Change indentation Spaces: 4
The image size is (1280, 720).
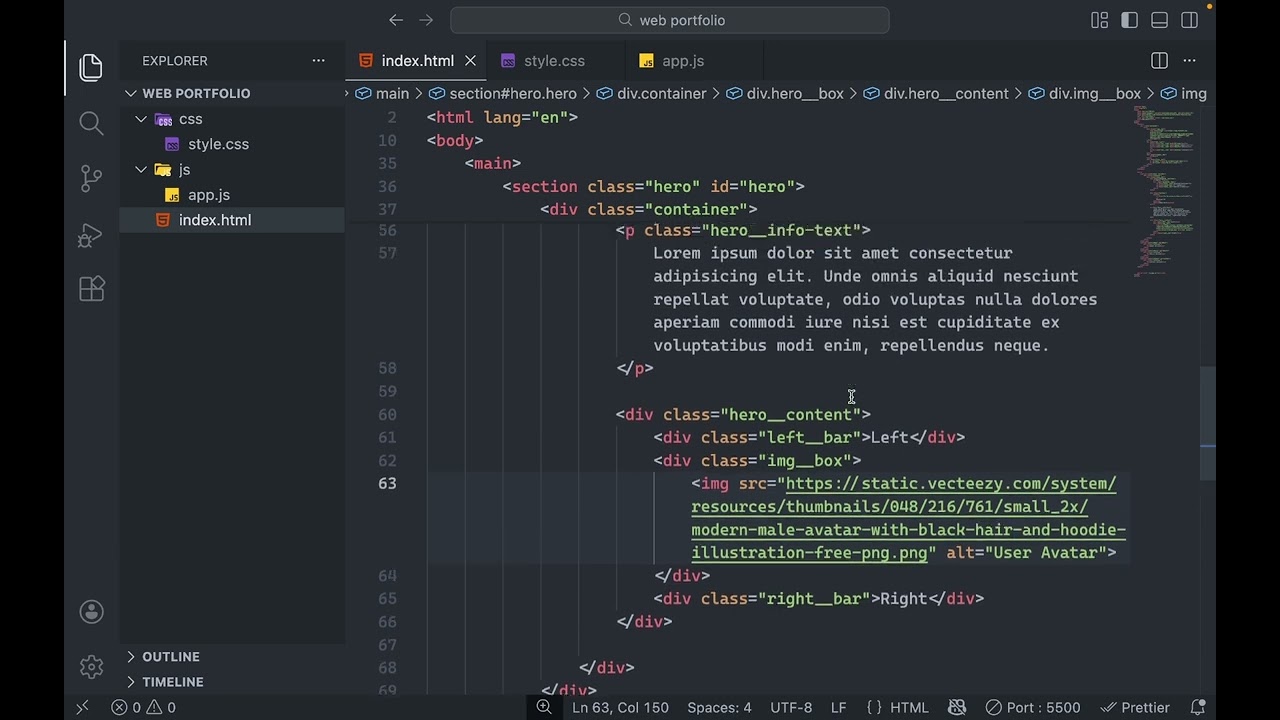pyautogui.click(x=719, y=707)
